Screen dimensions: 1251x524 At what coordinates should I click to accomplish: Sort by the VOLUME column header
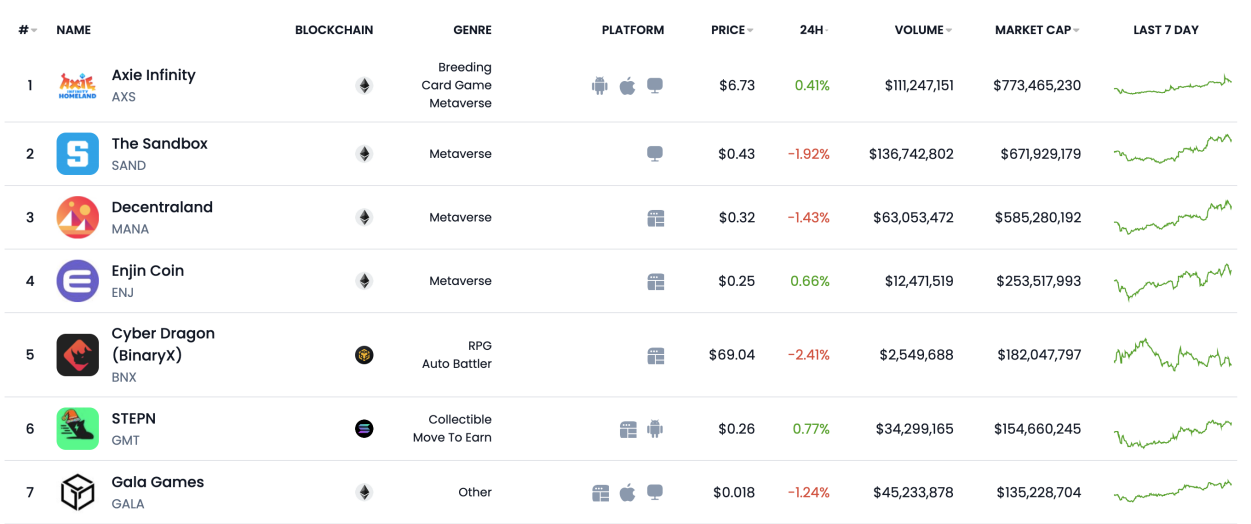[x=922, y=30]
